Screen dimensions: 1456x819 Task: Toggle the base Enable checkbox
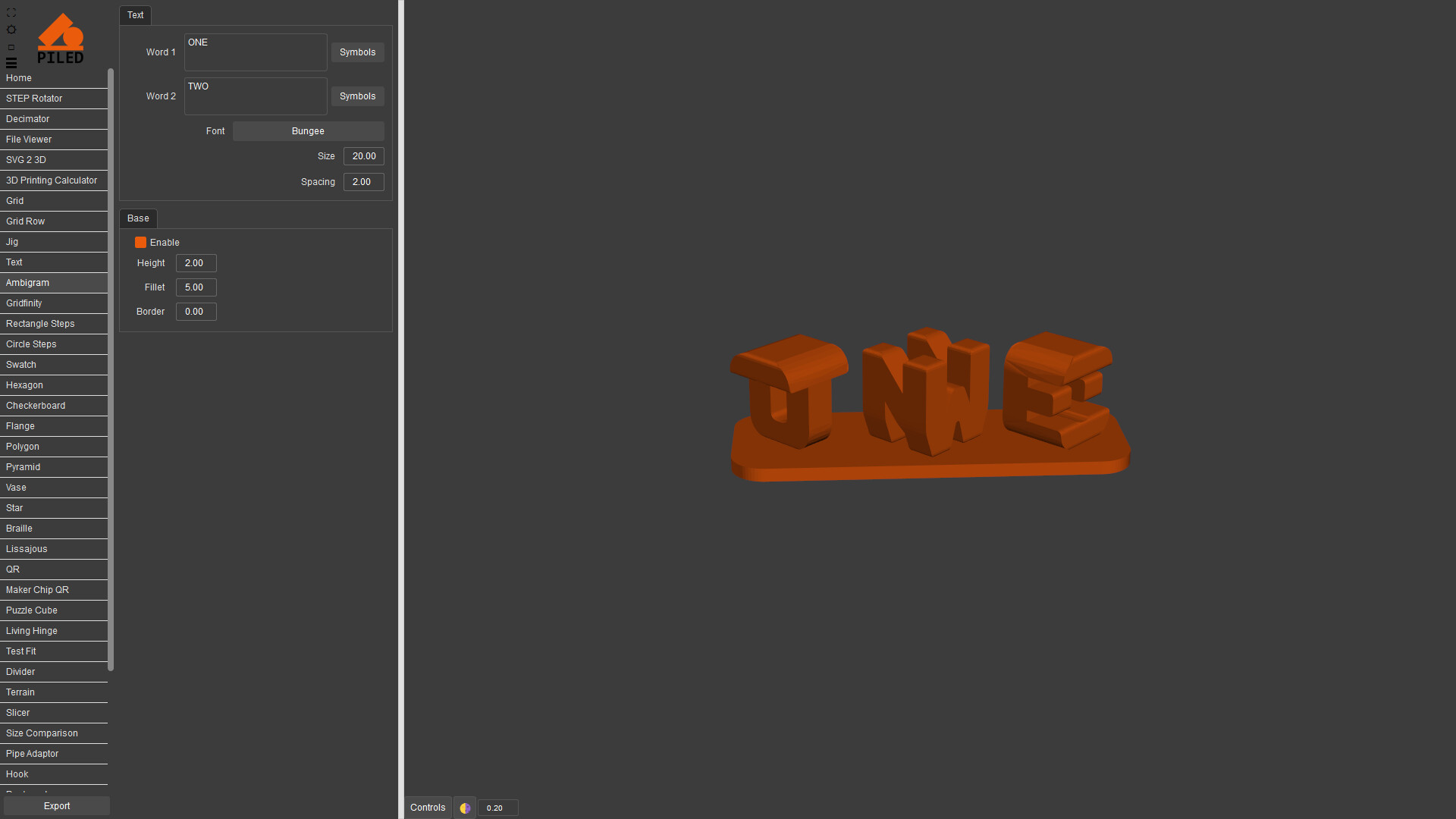tap(140, 243)
